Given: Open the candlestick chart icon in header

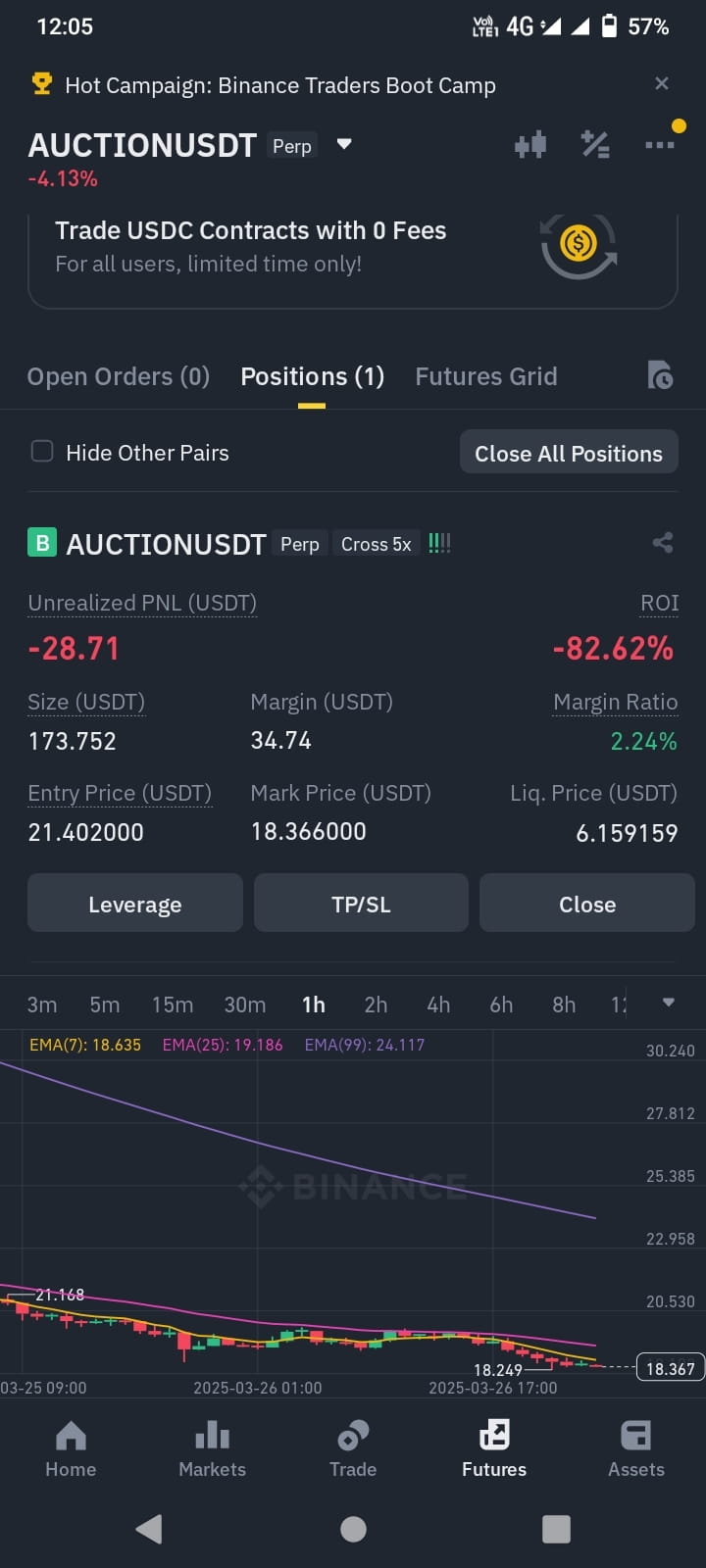Looking at the screenshot, I should (530, 145).
